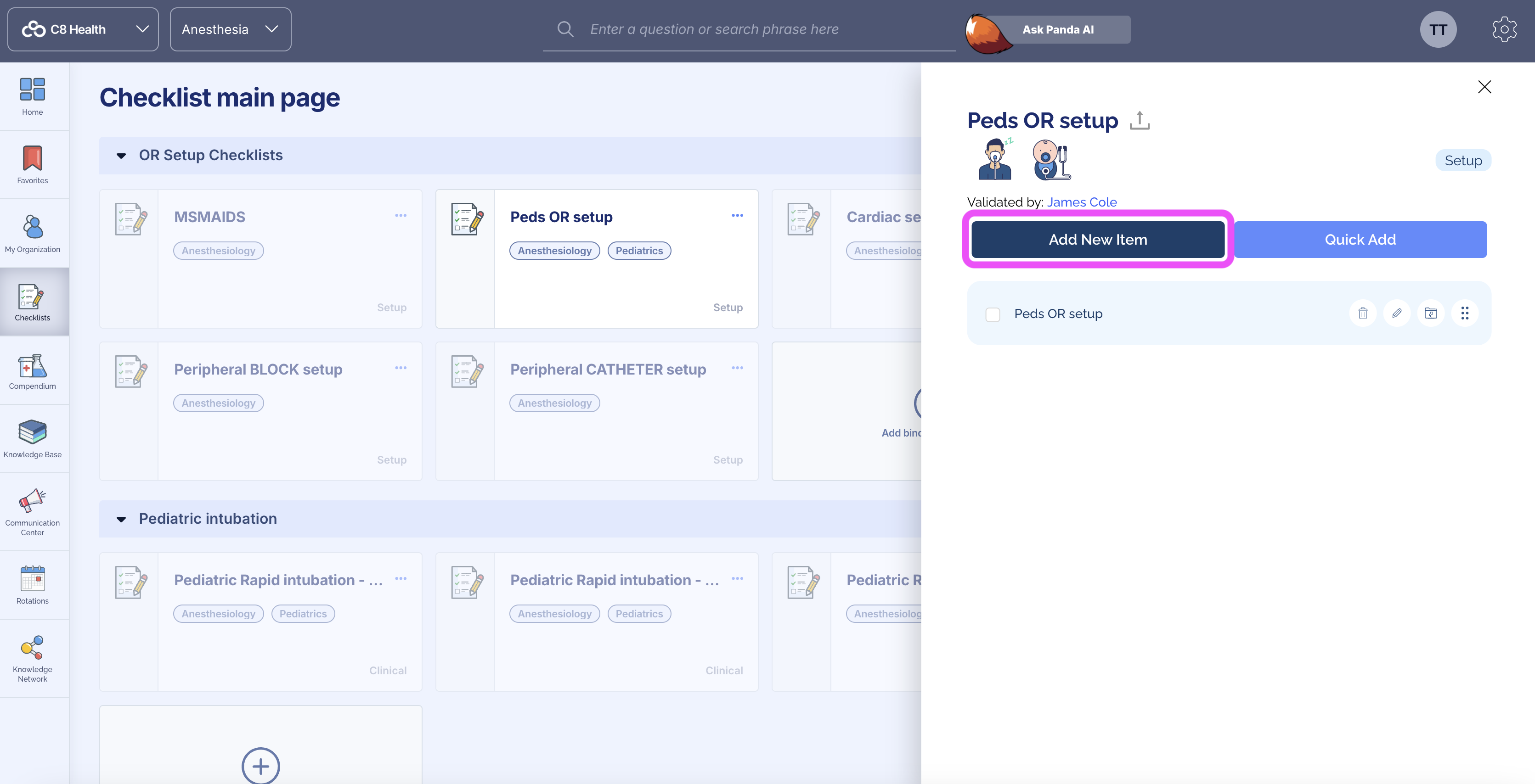The height and width of the screenshot is (784, 1535).
Task: Tick the Peds OR setup checkbox
Action: pyautogui.click(x=992, y=314)
